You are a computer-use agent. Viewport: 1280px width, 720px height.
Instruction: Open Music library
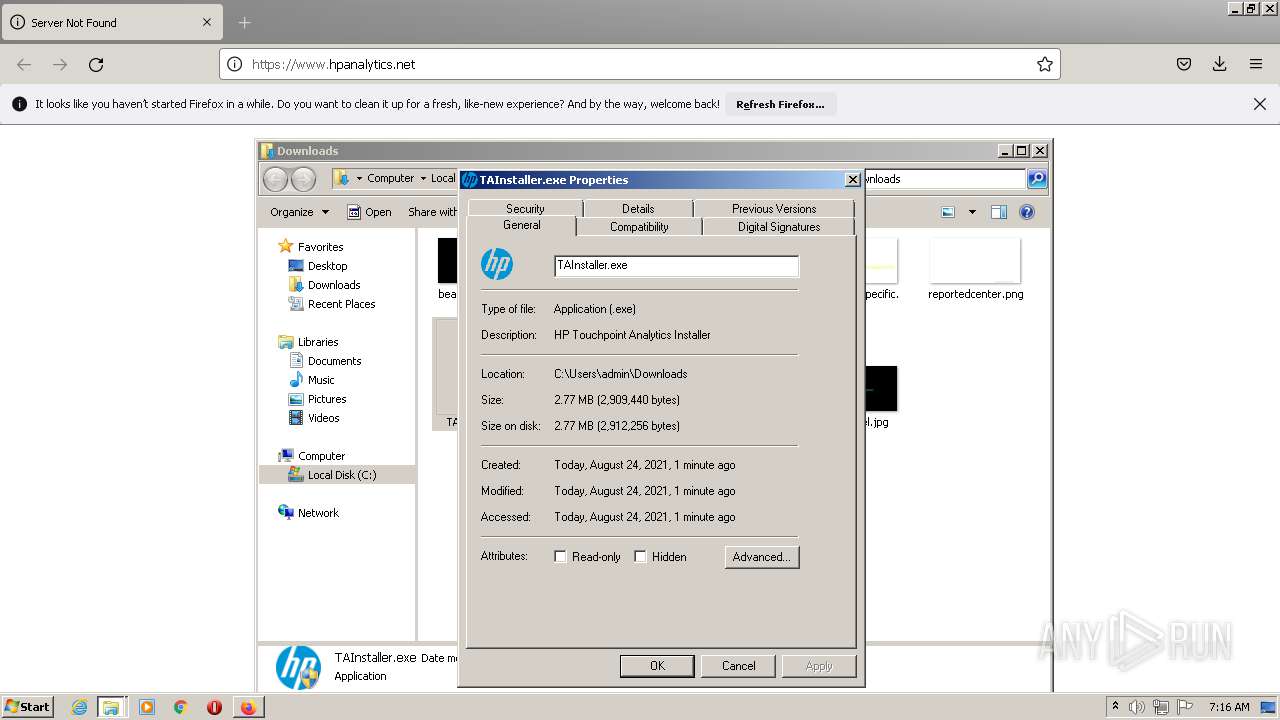tap(321, 380)
